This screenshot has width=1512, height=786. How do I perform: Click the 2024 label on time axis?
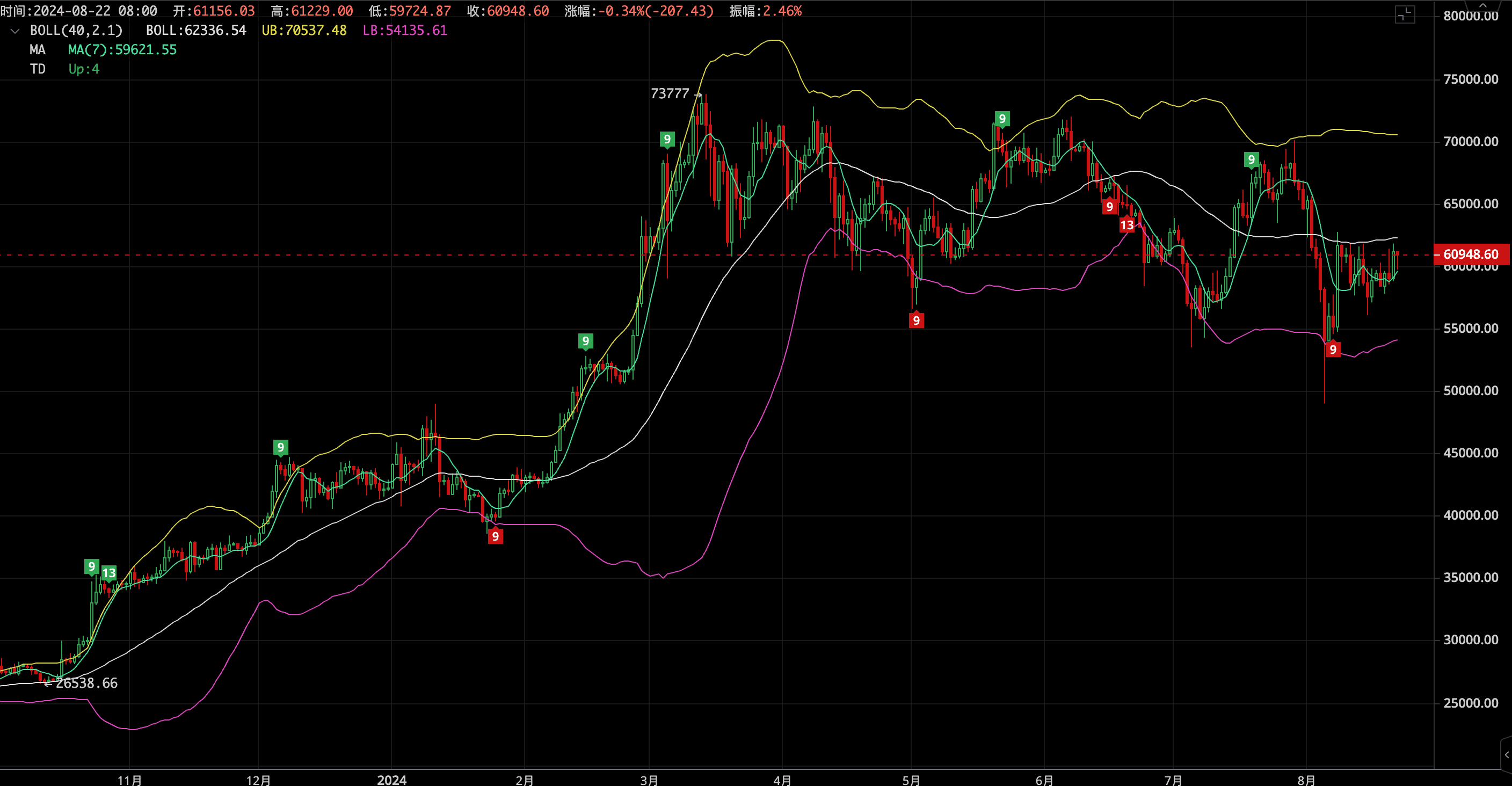(x=391, y=780)
